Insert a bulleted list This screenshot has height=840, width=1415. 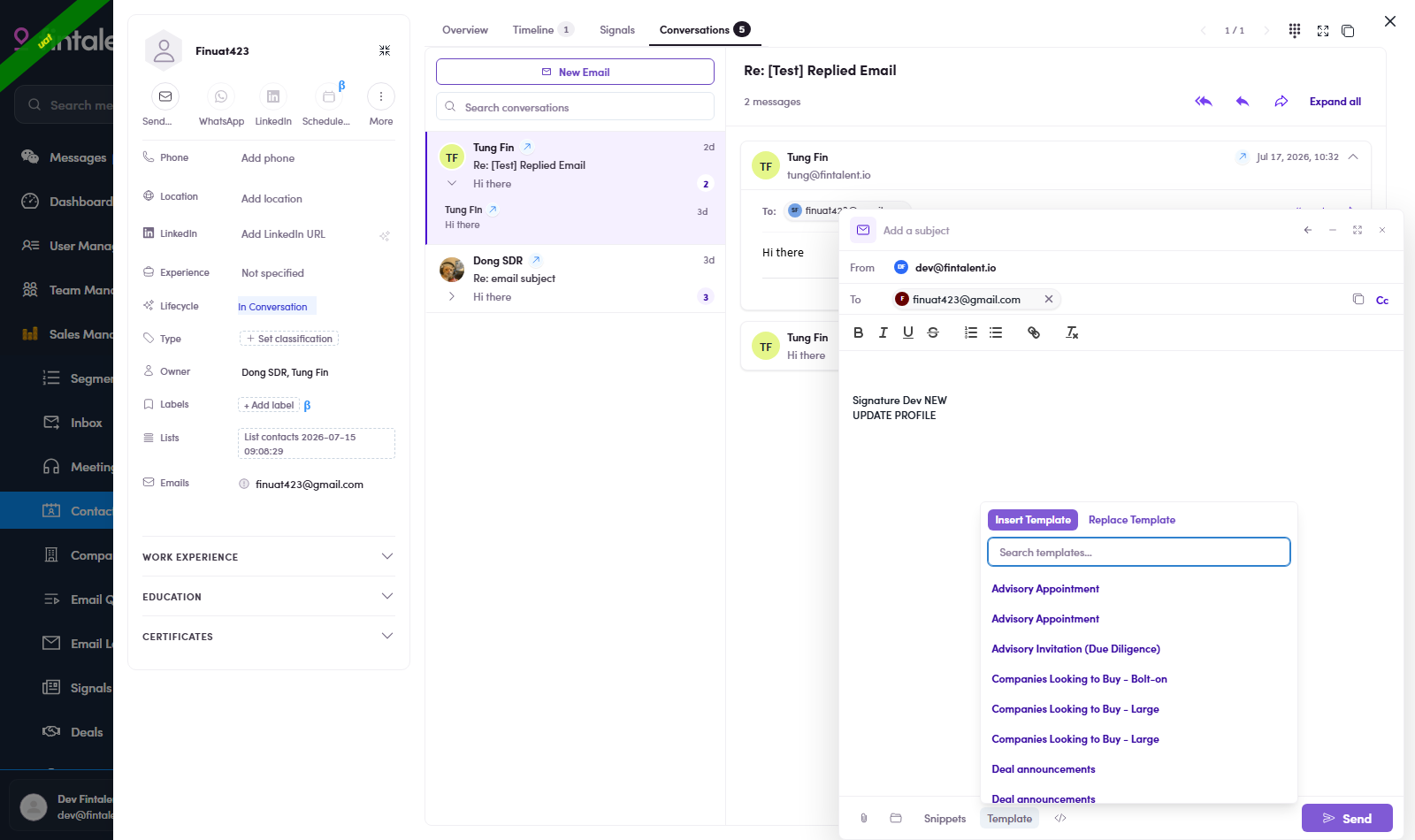coord(996,332)
